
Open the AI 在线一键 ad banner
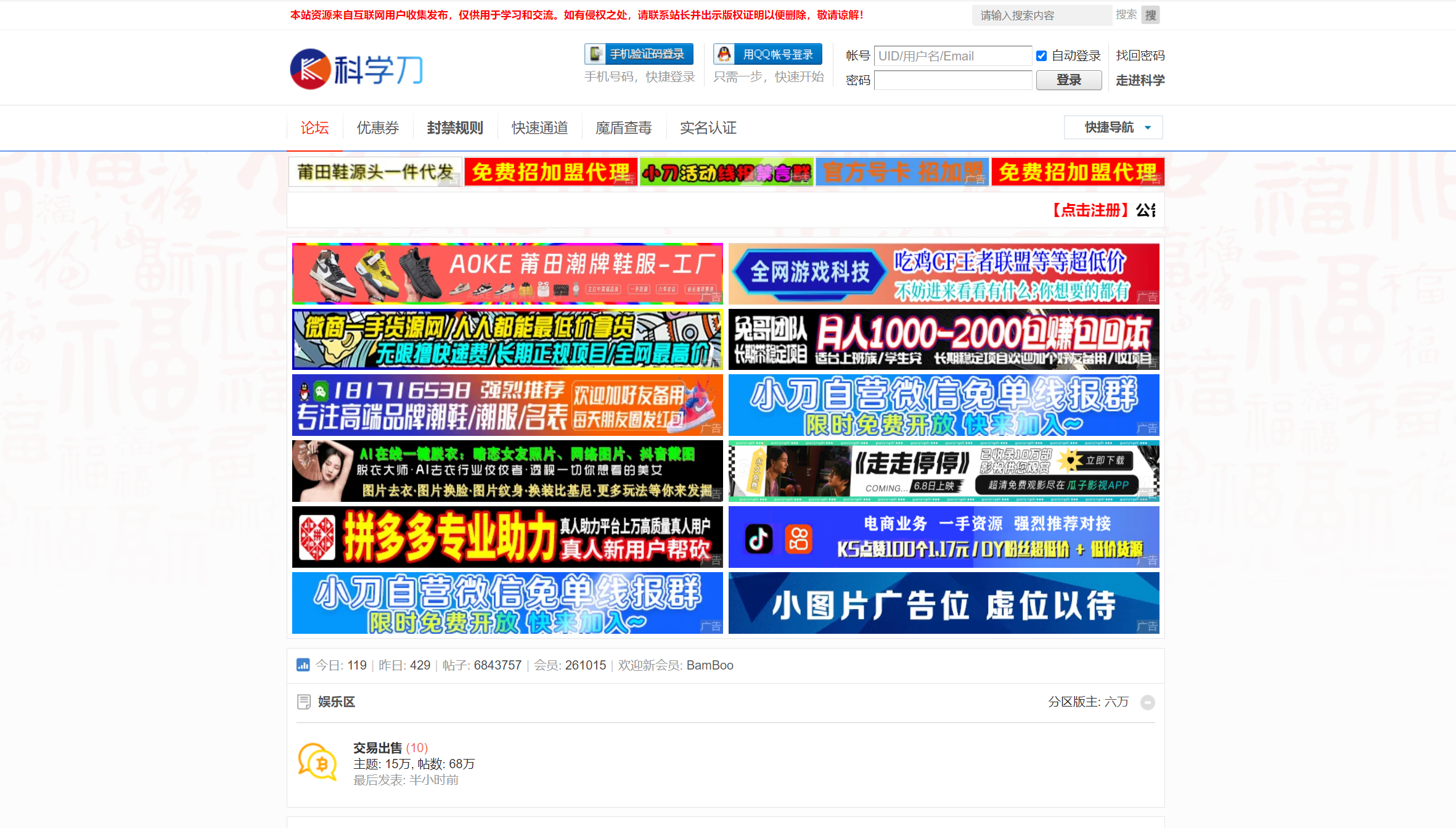click(x=507, y=471)
